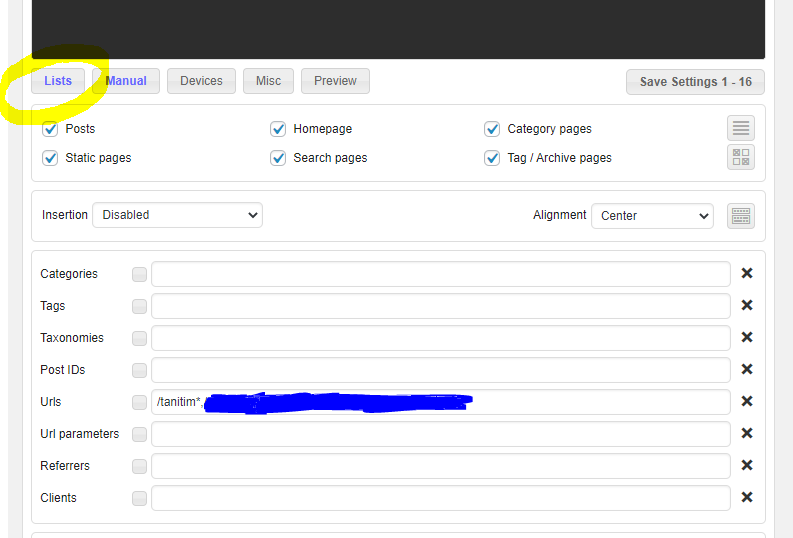The height and width of the screenshot is (538, 793).
Task: Clear the Referrers list with X icon
Action: 747,465
